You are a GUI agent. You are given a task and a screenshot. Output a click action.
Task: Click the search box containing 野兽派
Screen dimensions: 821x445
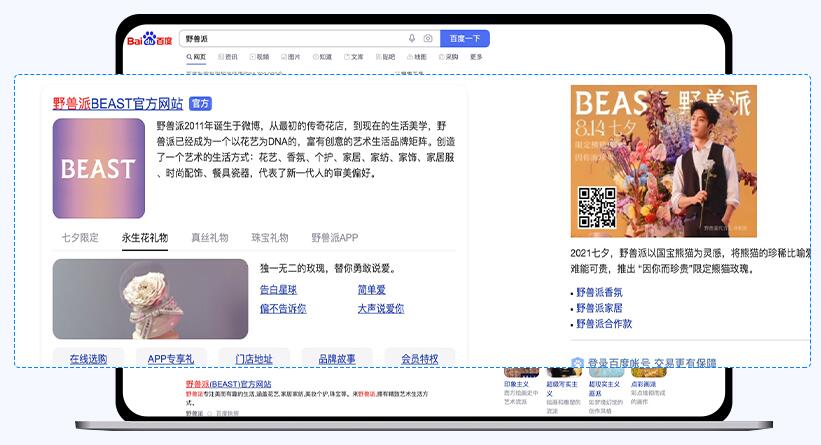[310, 38]
